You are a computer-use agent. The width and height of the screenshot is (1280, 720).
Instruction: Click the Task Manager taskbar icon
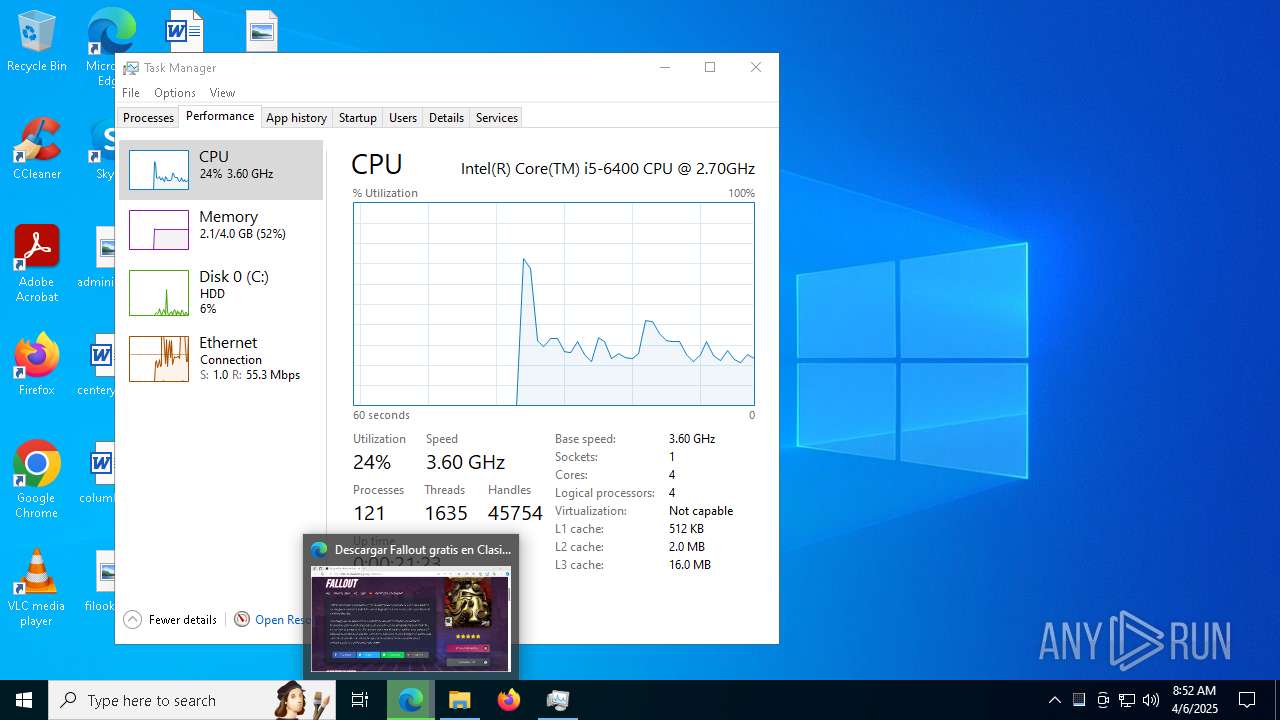click(558, 700)
